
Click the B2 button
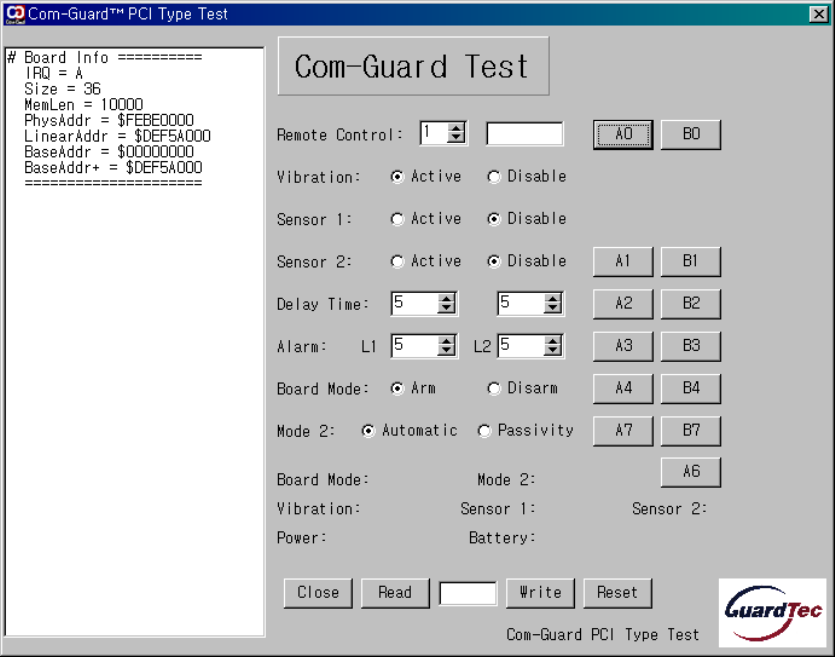(x=691, y=304)
